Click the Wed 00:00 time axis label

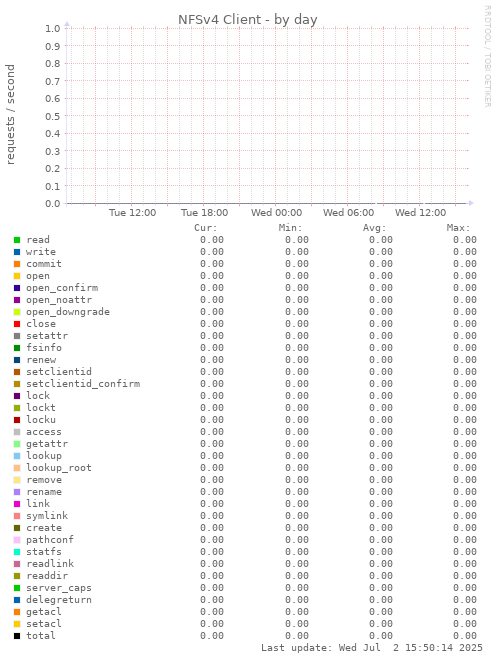click(276, 213)
